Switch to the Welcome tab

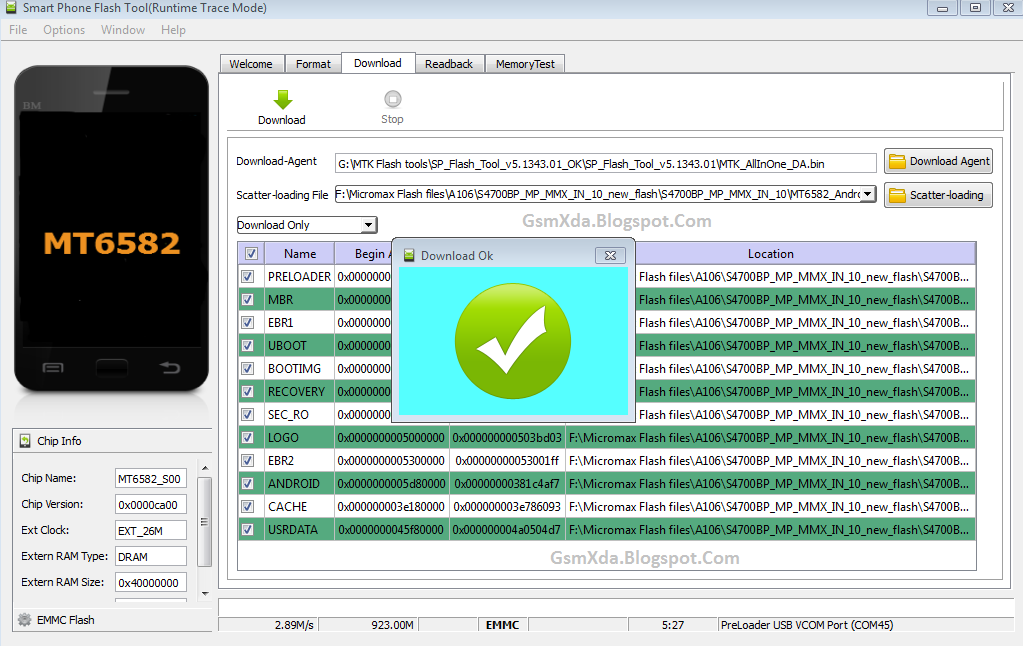coord(251,64)
